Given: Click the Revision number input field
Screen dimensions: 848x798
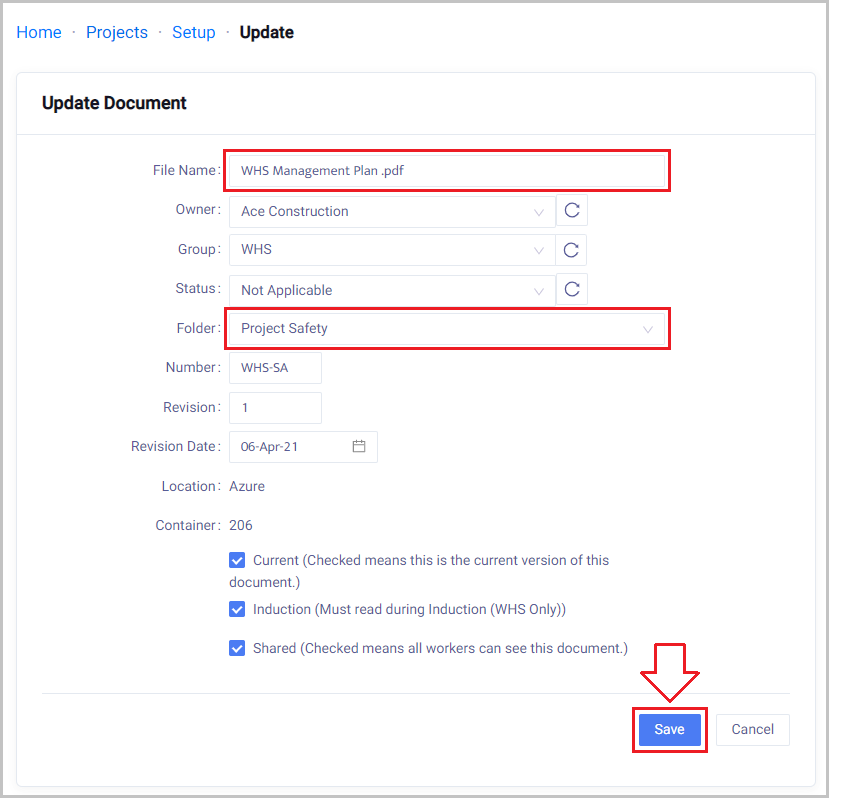Looking at the screenshot, I should click(x=275, y=407).
